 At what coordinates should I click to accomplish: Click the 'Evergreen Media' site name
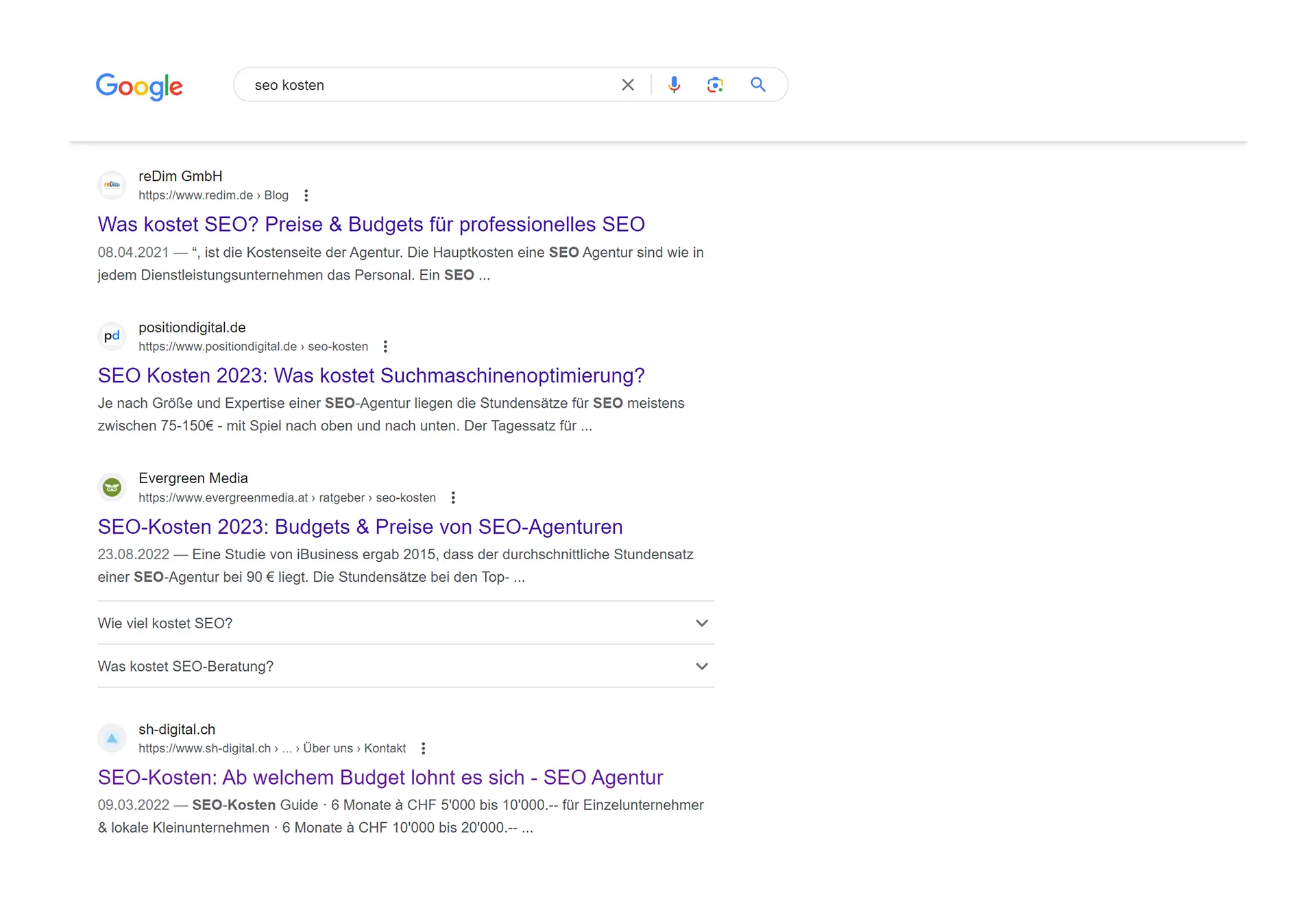click(193, 478)
